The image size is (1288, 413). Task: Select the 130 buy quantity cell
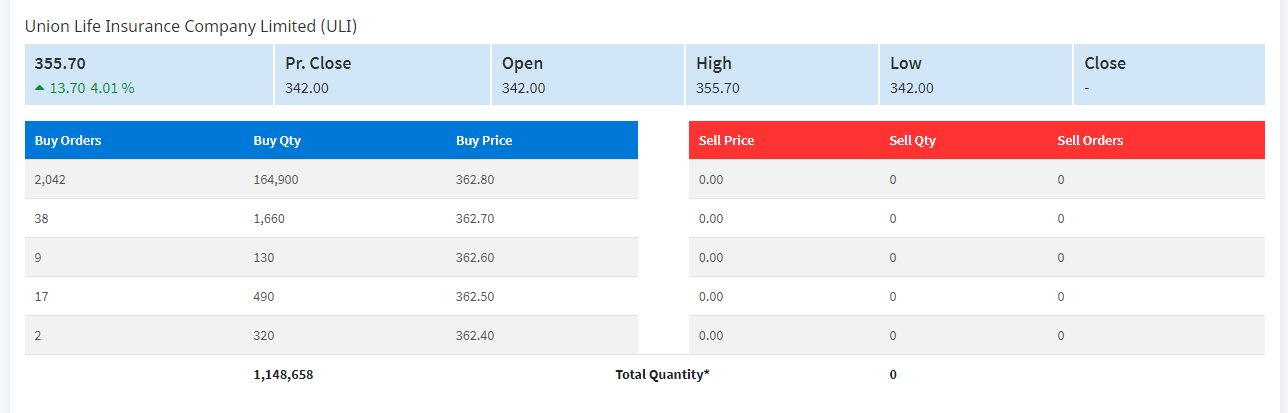pos(264,258)
